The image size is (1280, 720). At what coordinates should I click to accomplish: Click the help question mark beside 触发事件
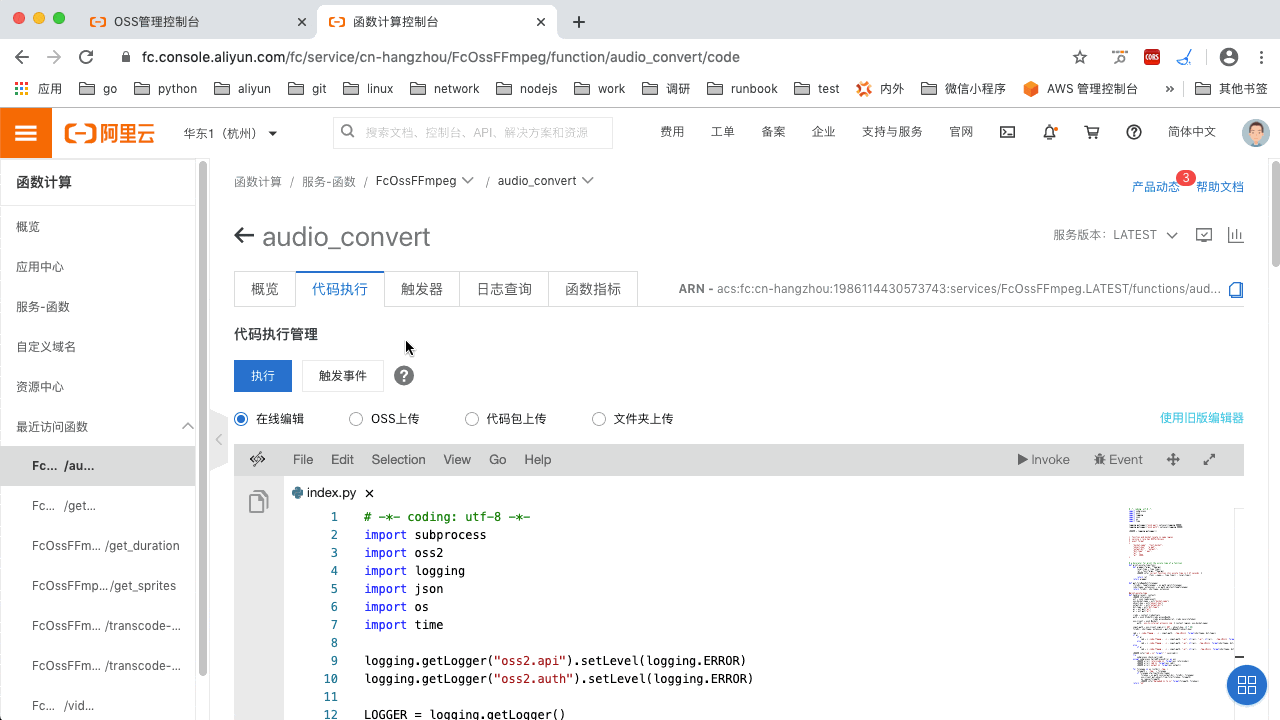click(x=404, y=376)
